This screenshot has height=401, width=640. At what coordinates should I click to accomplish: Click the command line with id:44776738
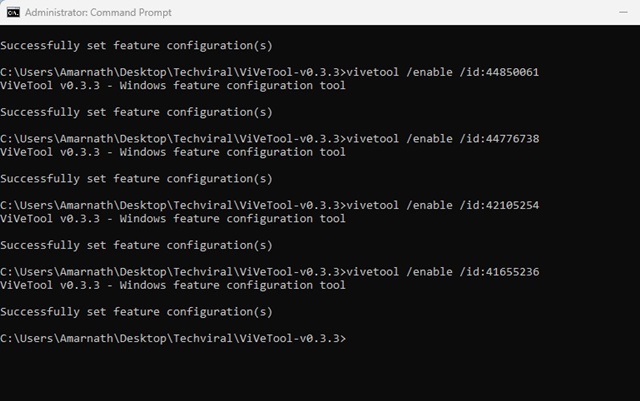269,139
